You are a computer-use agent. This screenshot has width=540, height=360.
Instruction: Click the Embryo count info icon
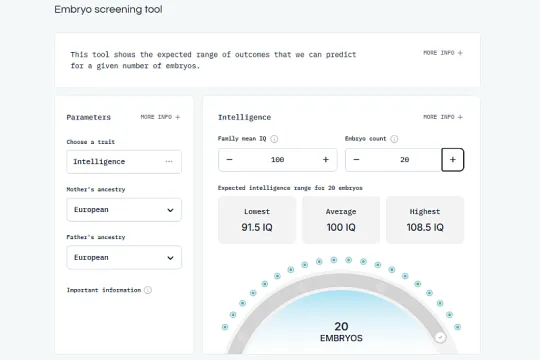394,139
